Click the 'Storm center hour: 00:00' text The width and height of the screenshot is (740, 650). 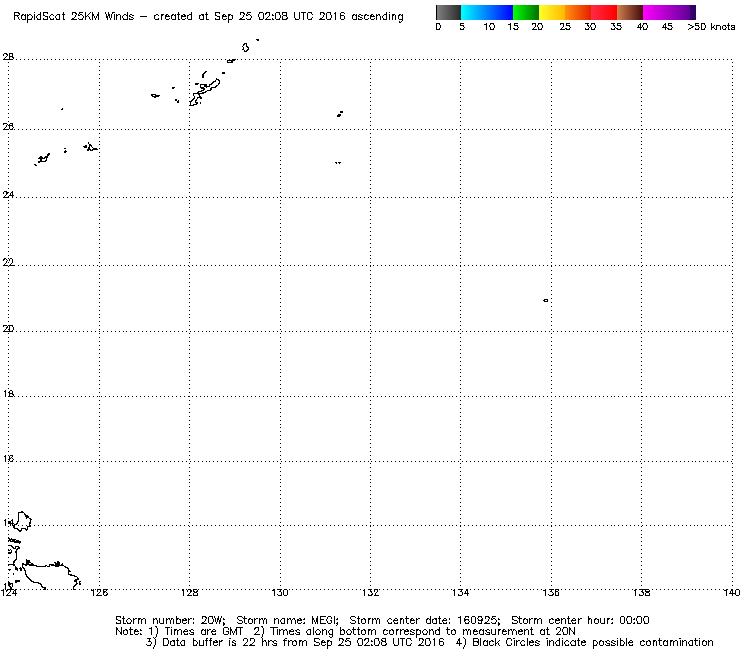click(x=580, y=620)
